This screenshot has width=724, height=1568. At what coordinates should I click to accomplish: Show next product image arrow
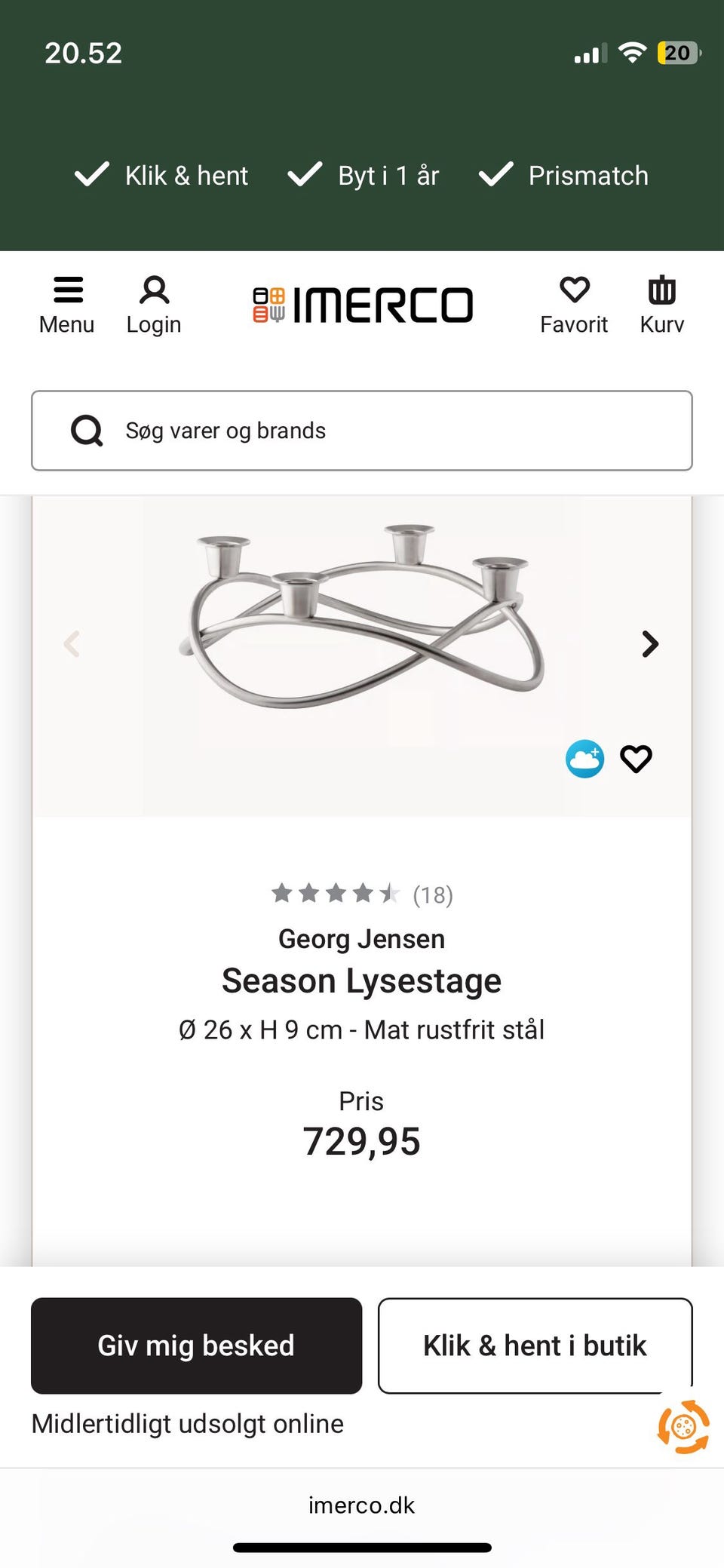tap(650, 644)
